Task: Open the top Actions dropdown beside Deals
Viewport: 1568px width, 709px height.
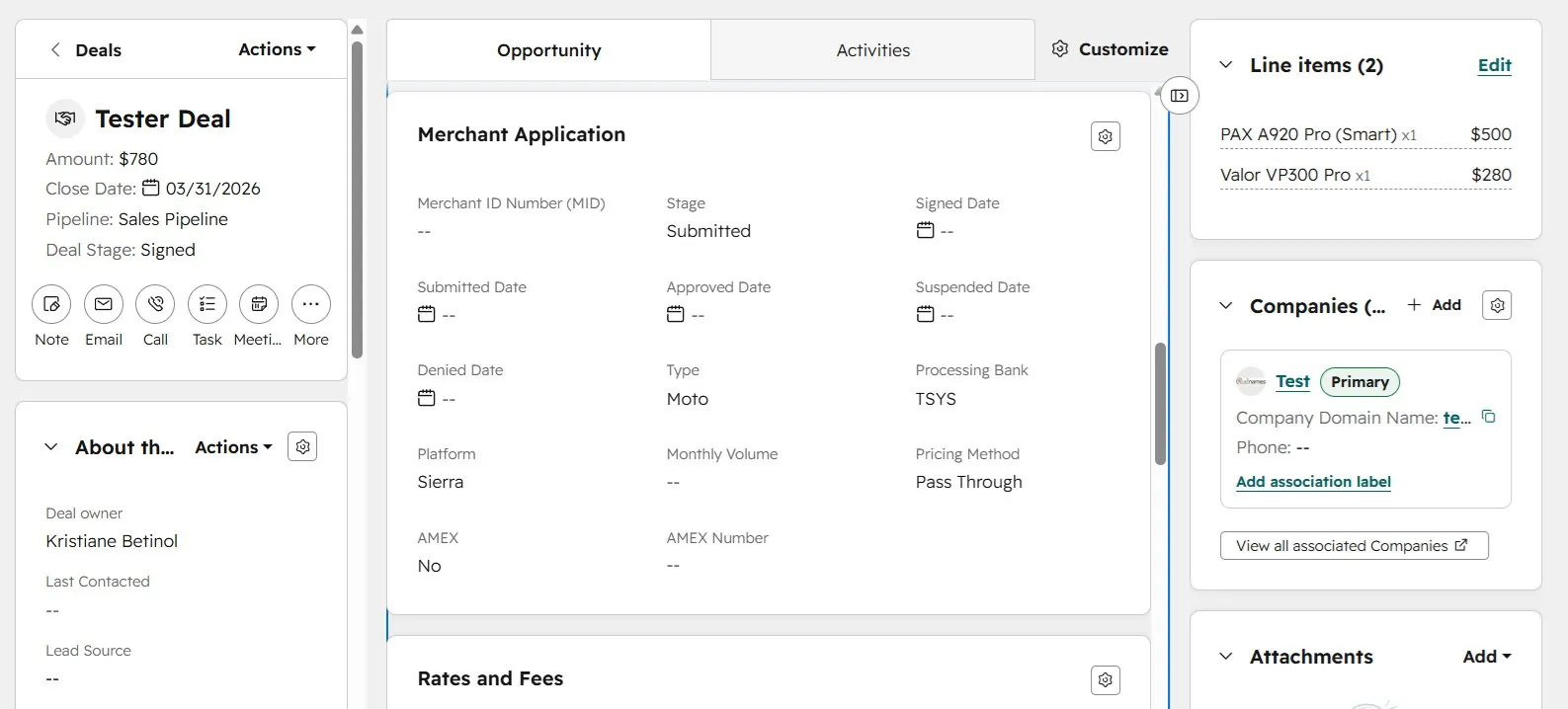Action: [x=277, y=49]
